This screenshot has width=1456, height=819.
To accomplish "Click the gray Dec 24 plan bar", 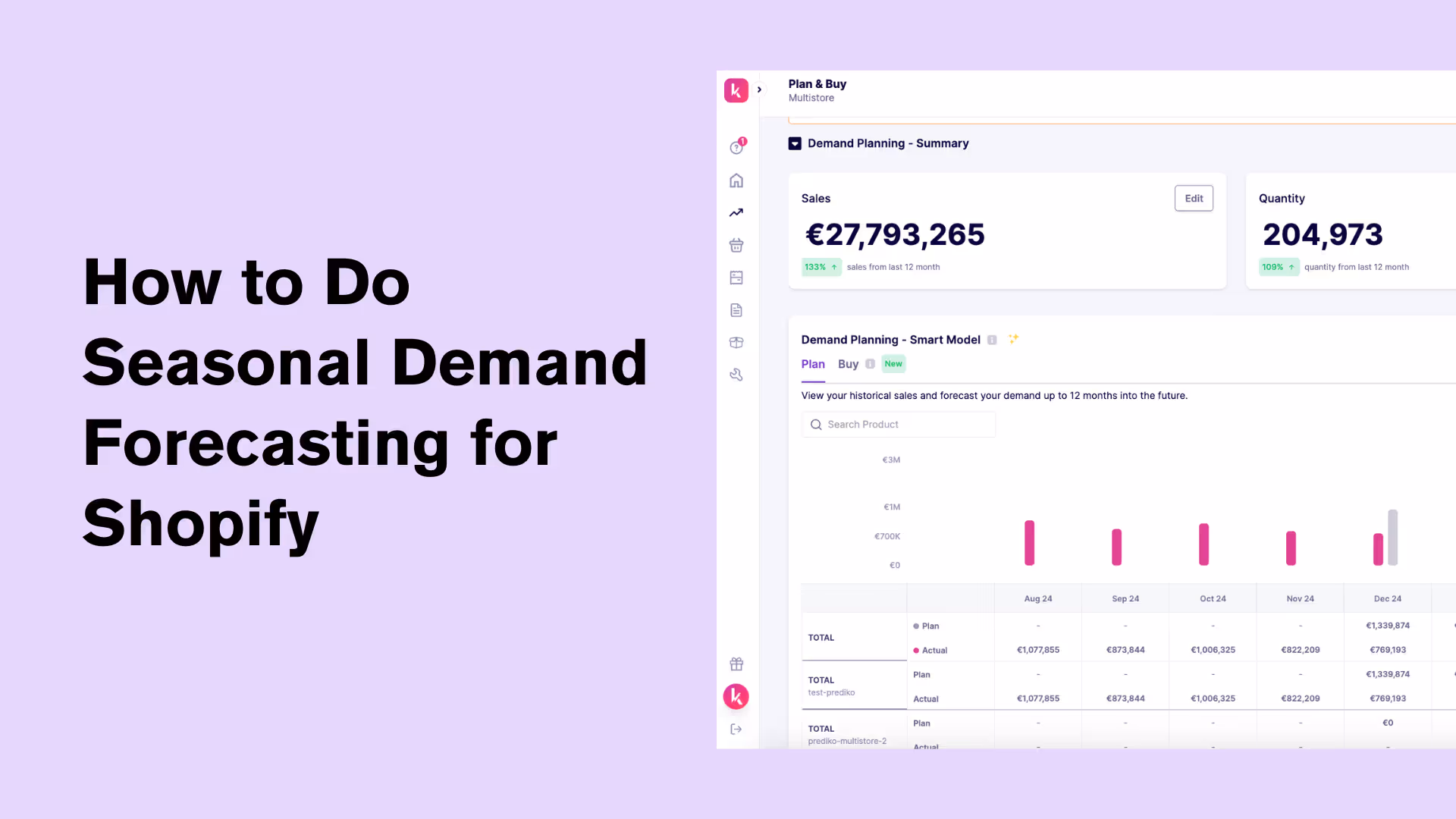I will [x=1392, y=537].
